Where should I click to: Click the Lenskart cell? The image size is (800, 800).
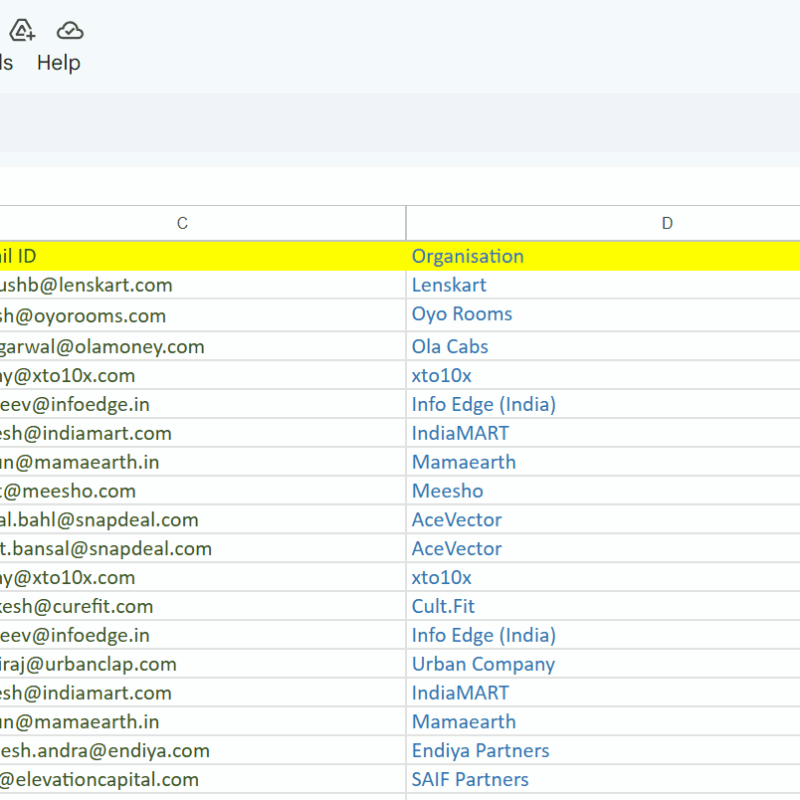point(603,285)
